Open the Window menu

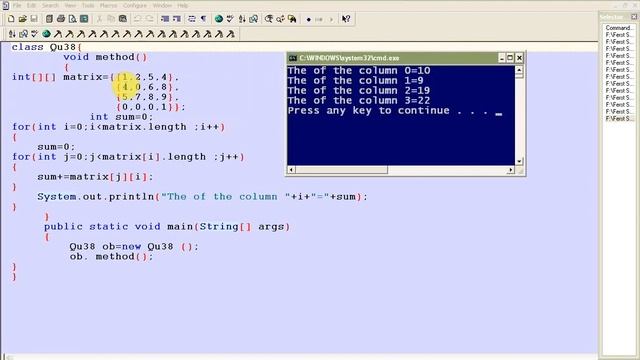[162, 5]
